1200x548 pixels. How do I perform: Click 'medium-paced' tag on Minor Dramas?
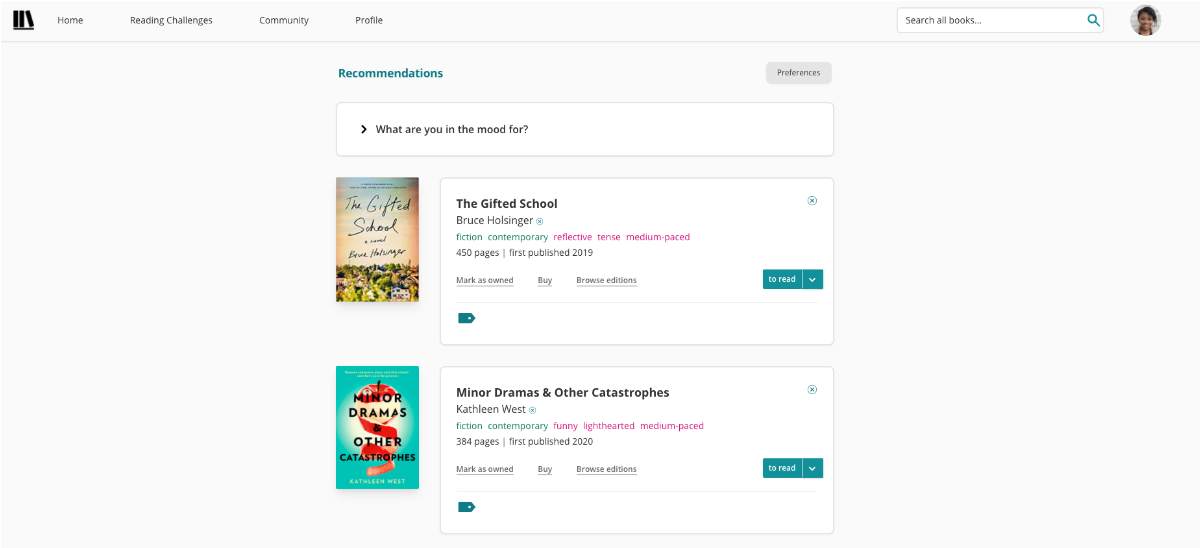coord(672,426)
